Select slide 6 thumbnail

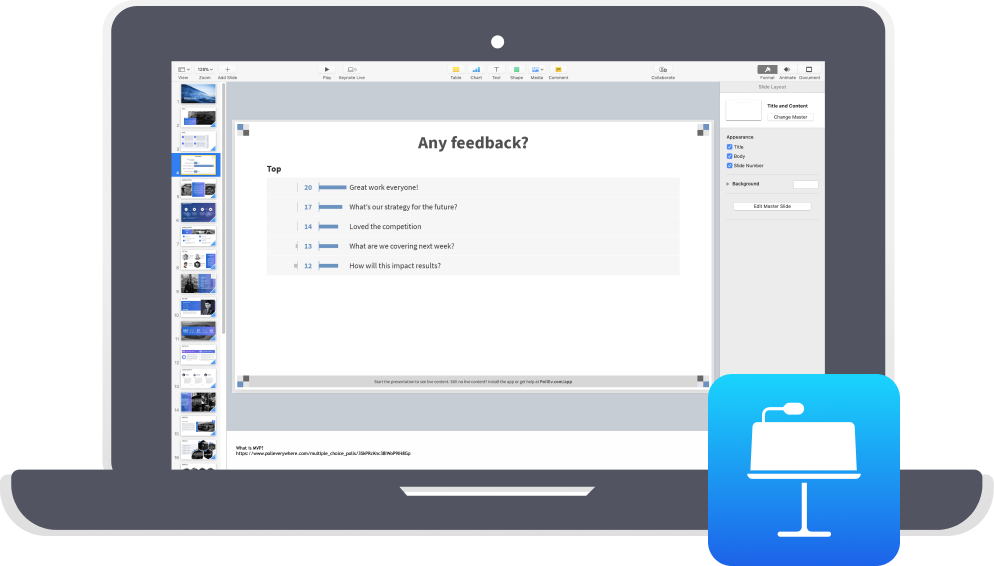[198, 212]
